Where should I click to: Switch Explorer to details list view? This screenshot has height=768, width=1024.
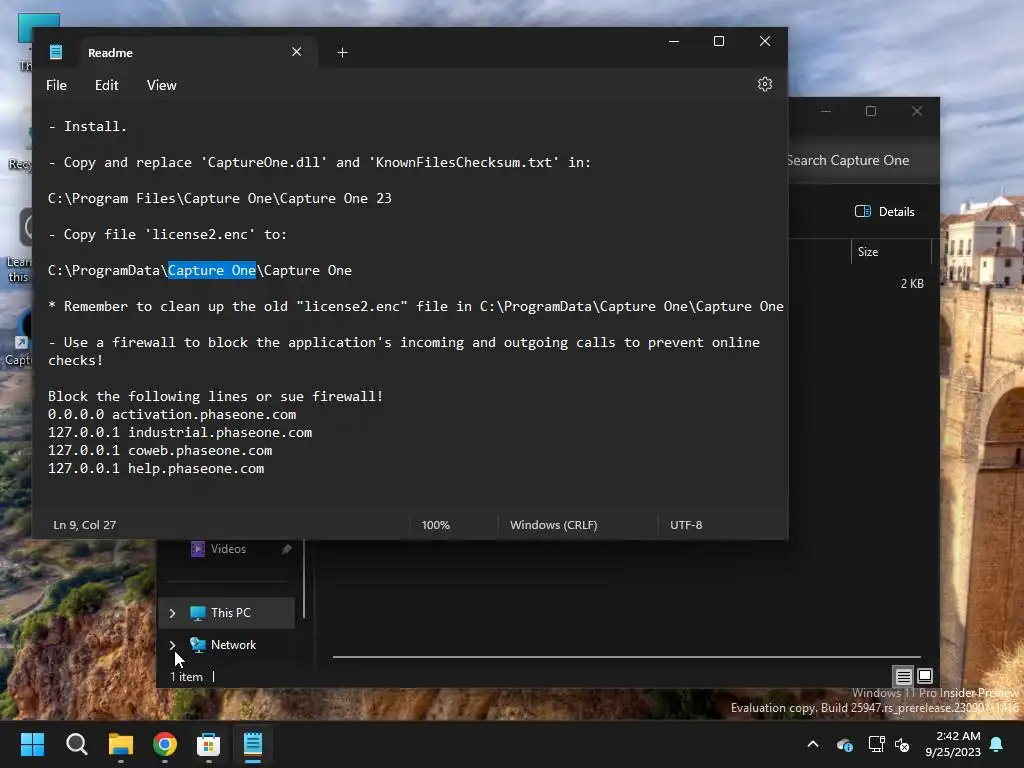903,676
